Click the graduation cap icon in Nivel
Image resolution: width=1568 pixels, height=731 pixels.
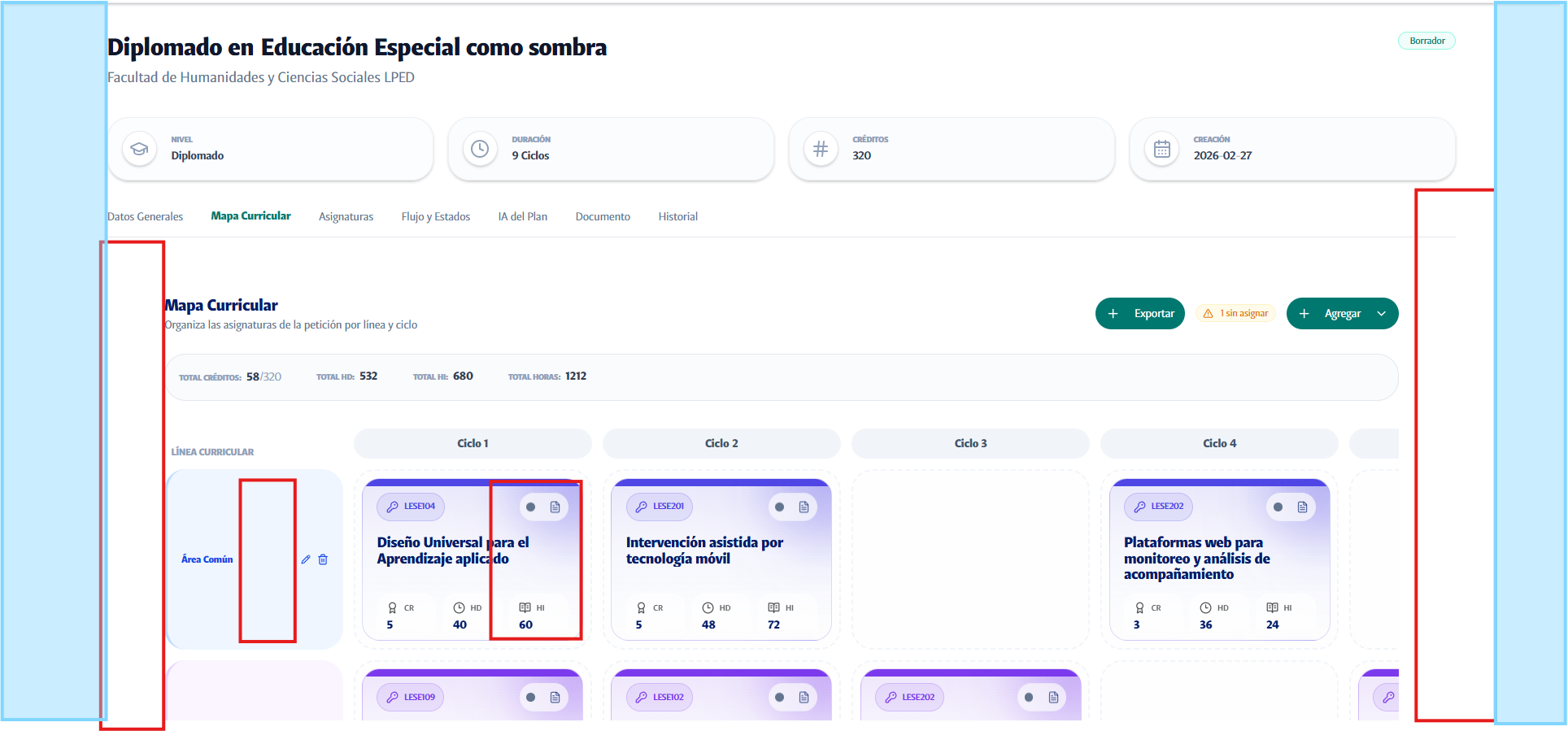click(x=140, y=150)
